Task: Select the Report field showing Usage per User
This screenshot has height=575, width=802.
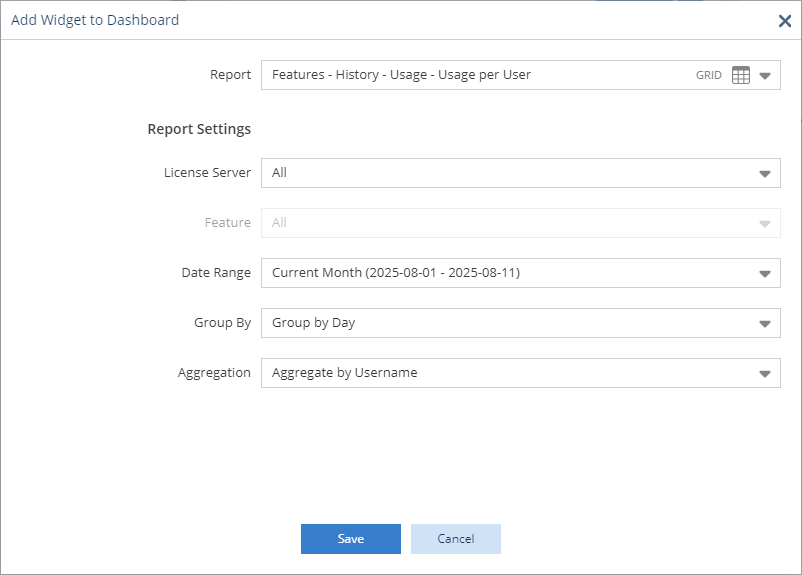Action: (521, 75)
